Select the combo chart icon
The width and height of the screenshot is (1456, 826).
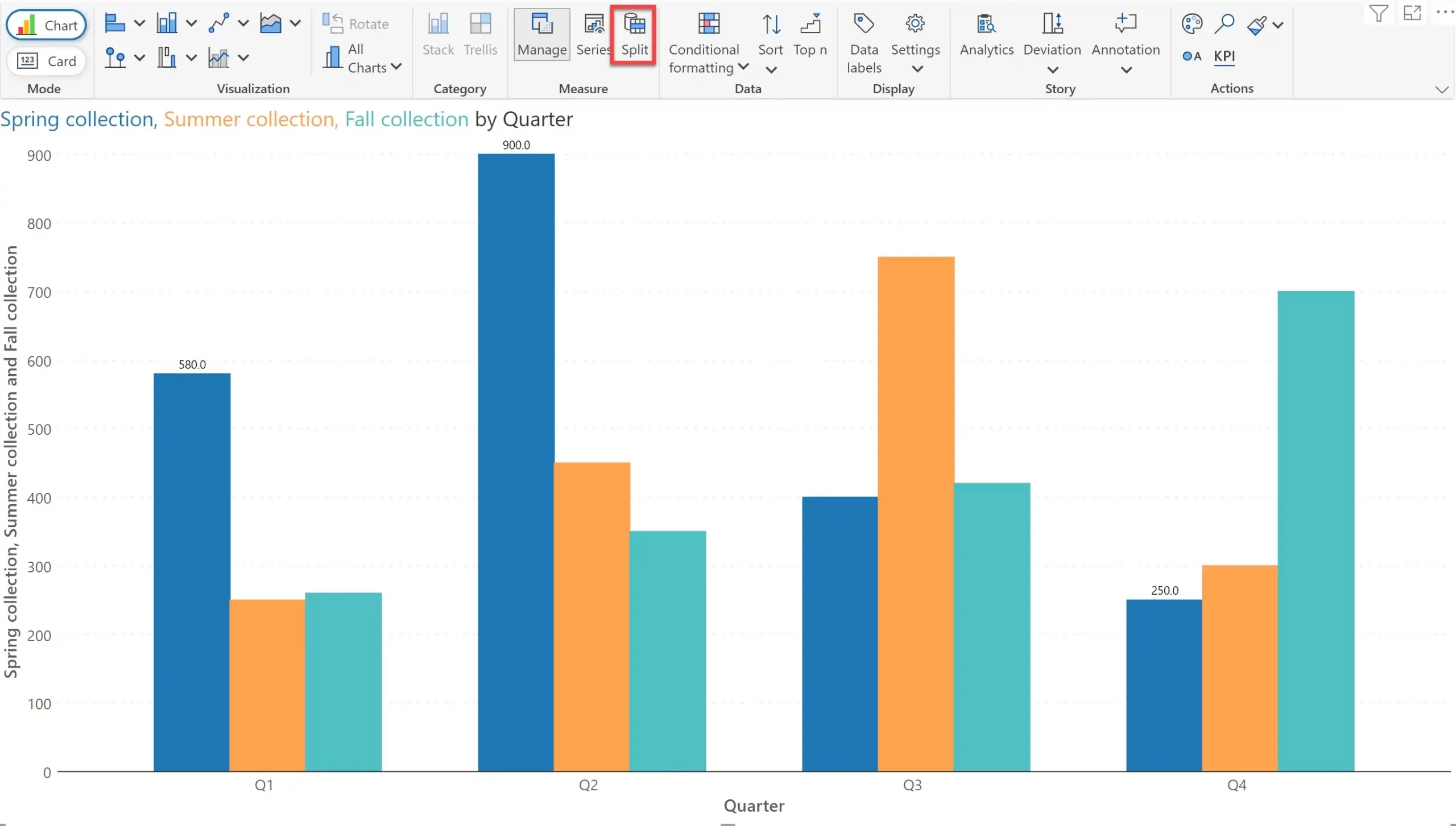pos(219,57)
